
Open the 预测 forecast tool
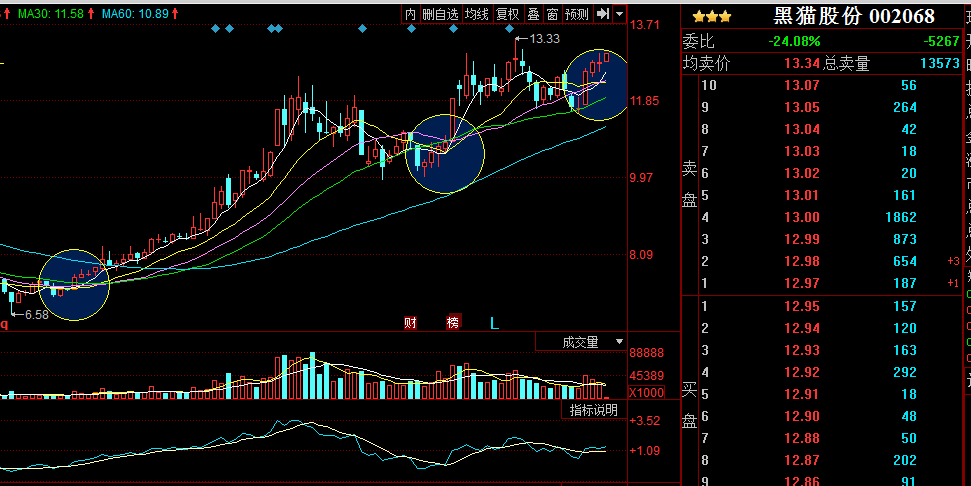(577, 14)
